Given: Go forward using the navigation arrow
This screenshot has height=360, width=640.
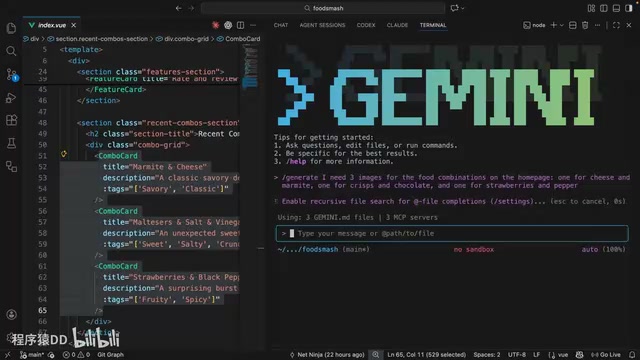Looking at the screenshot, I should [191, 8].
